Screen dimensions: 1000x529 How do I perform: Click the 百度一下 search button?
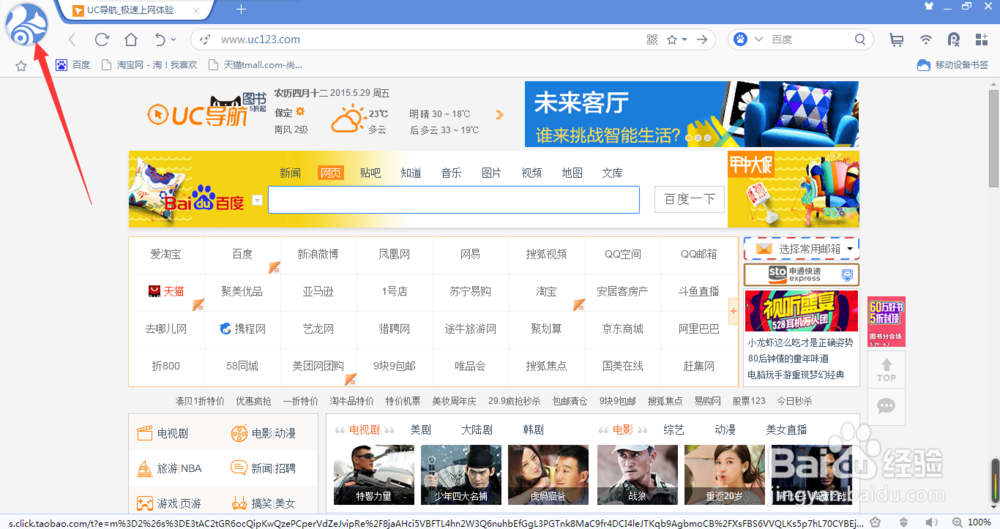(689, 199)
